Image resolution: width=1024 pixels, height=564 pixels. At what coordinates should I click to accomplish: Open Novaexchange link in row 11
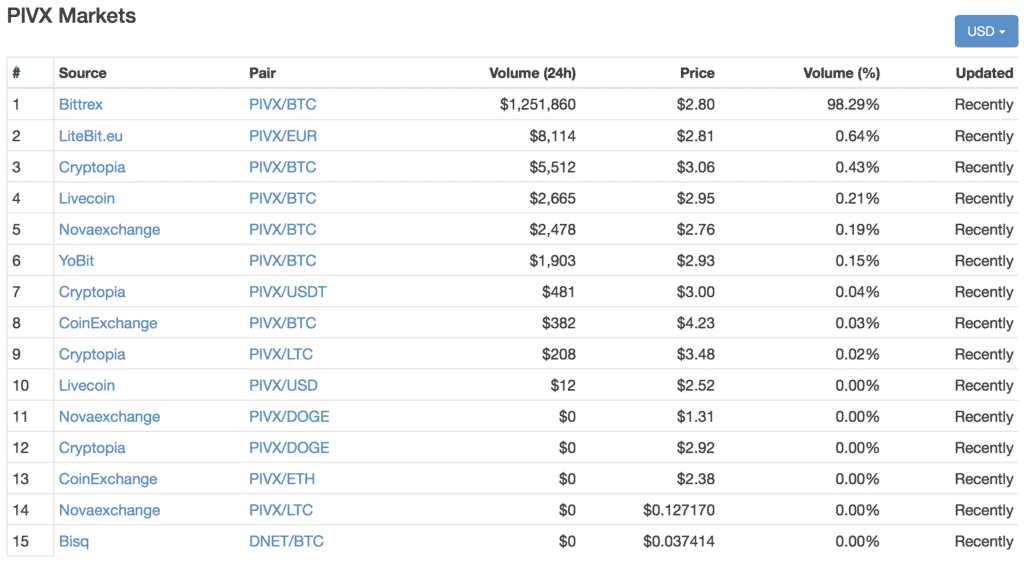pos(110,416)
